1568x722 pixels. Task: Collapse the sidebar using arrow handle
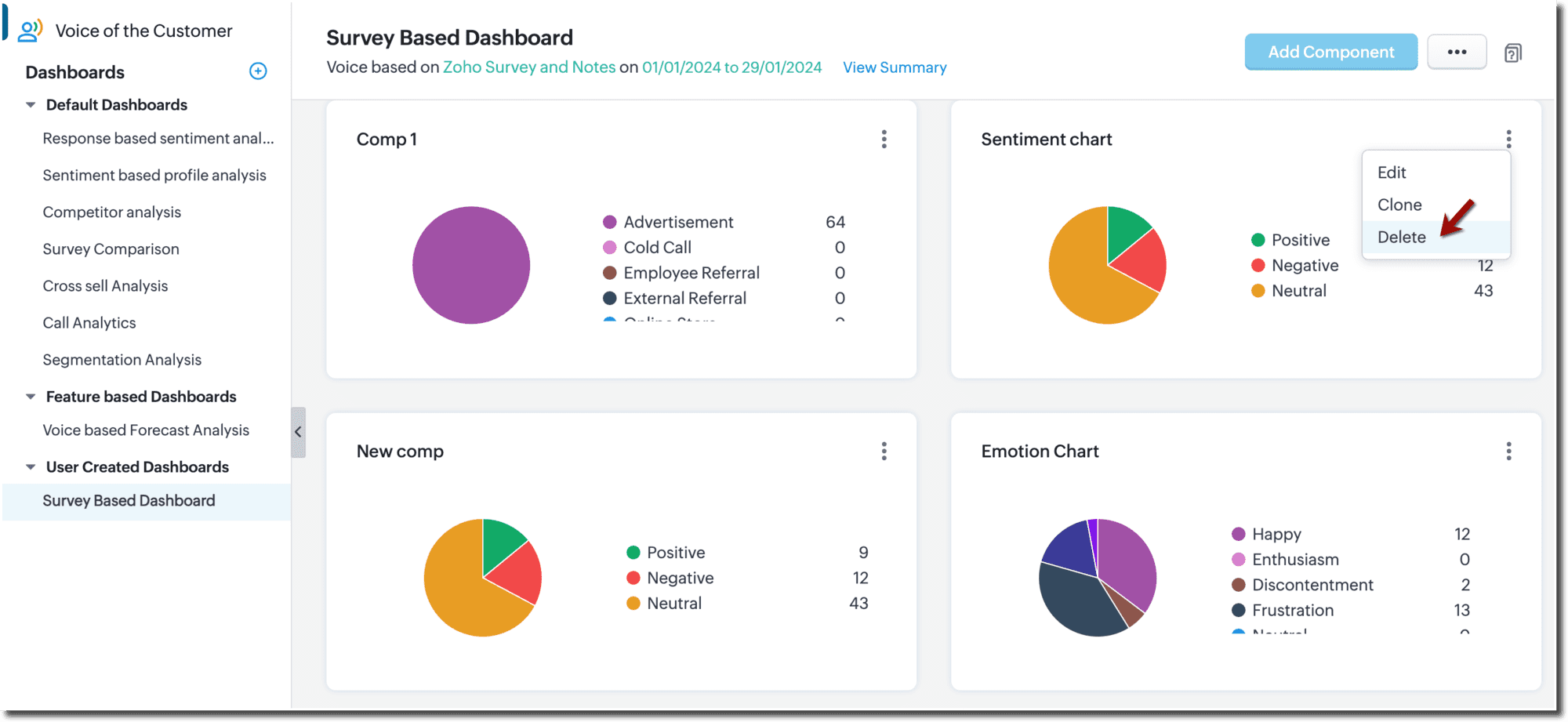[x=298, y=432]
